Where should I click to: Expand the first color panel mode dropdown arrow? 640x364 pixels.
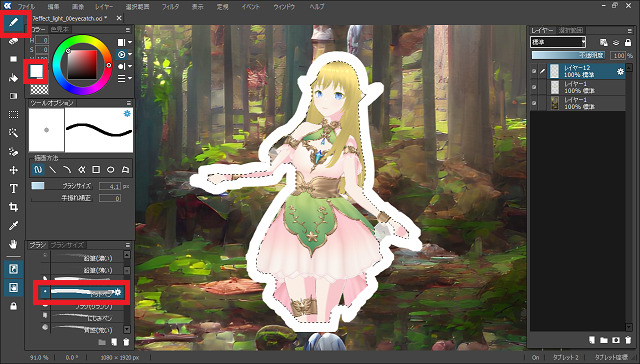[x=130, y=42]
